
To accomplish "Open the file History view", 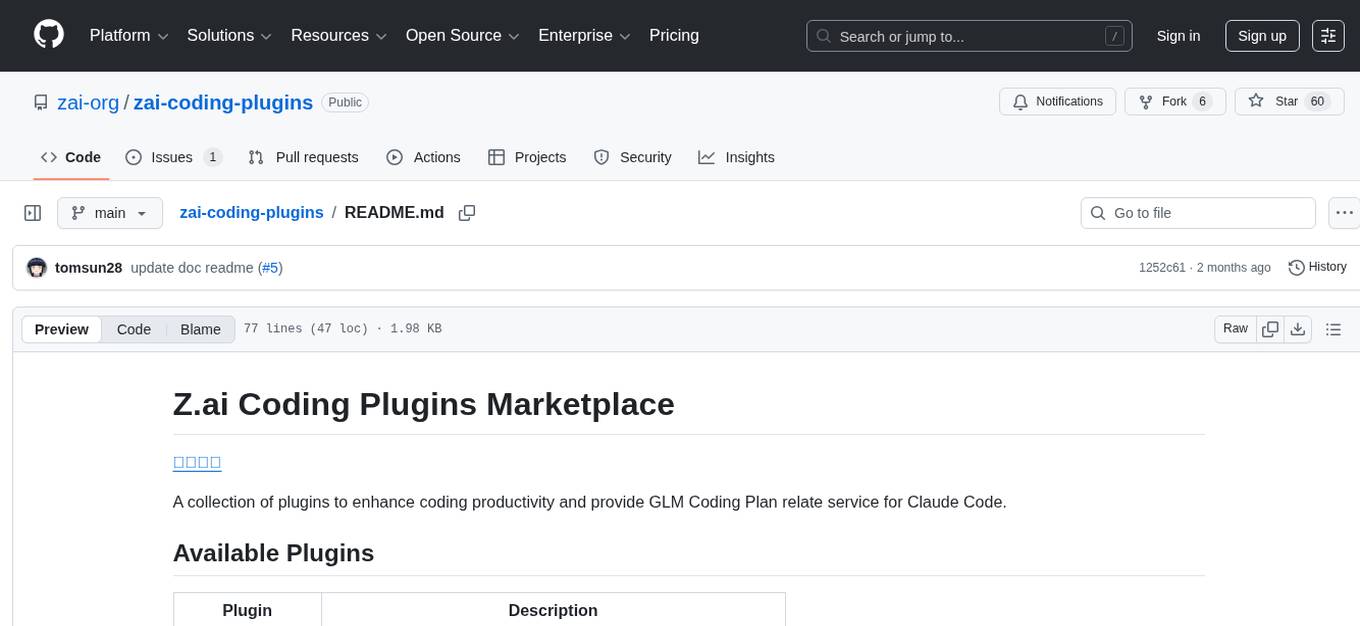I will [x=1317, y=267].
